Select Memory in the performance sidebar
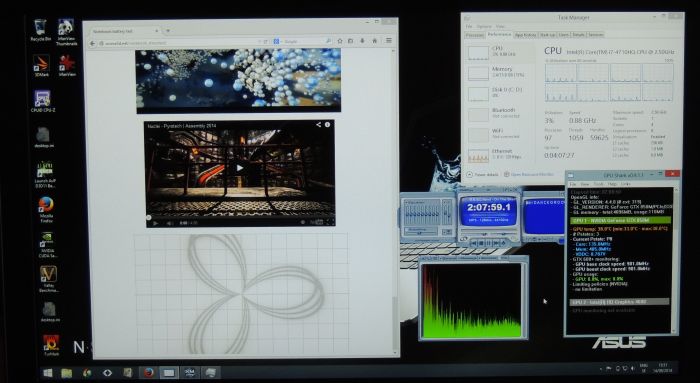The height and width of the screenshot is (383, 700). pyautogui.click(x=500, y=72)
